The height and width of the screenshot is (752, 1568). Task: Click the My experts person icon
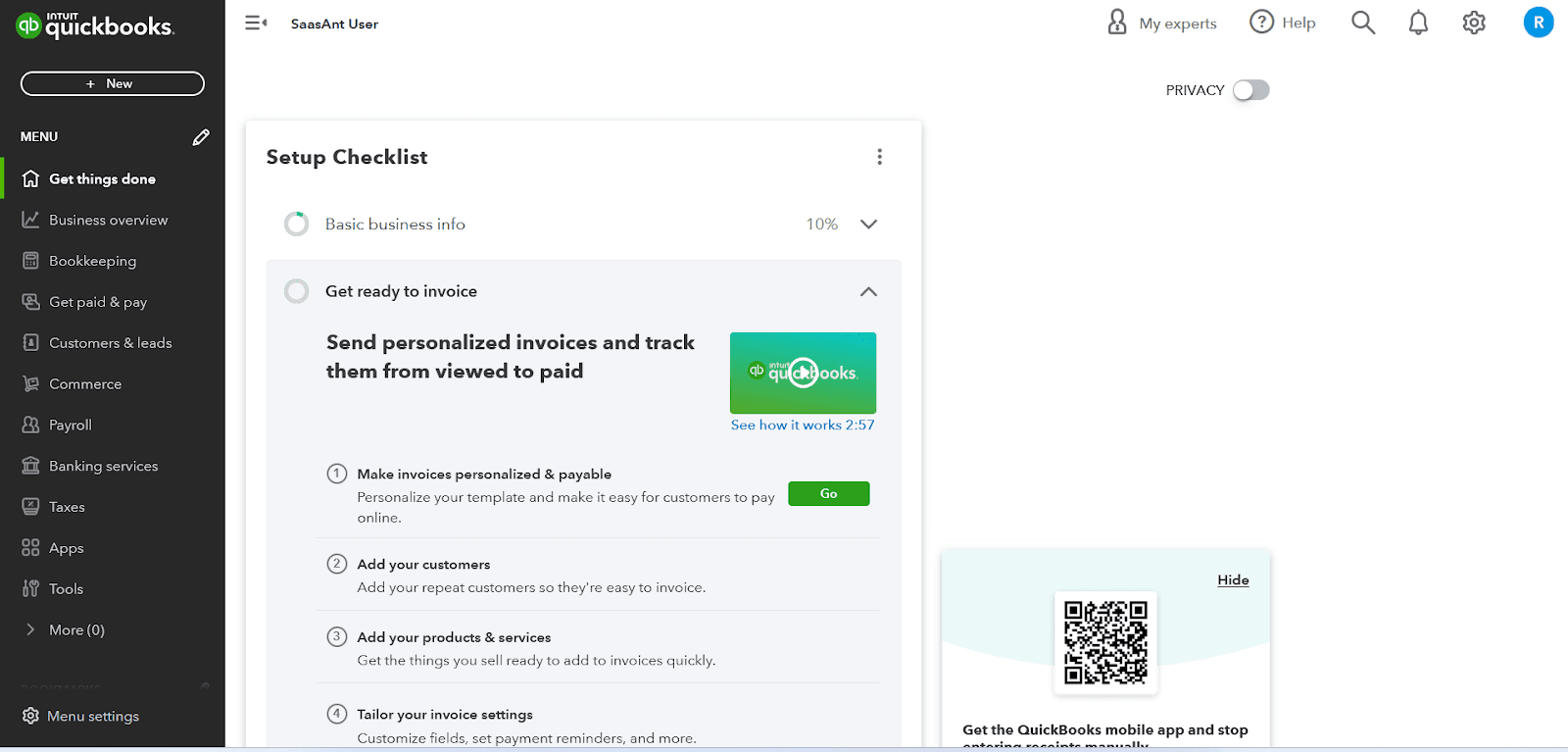(1117, 23)
